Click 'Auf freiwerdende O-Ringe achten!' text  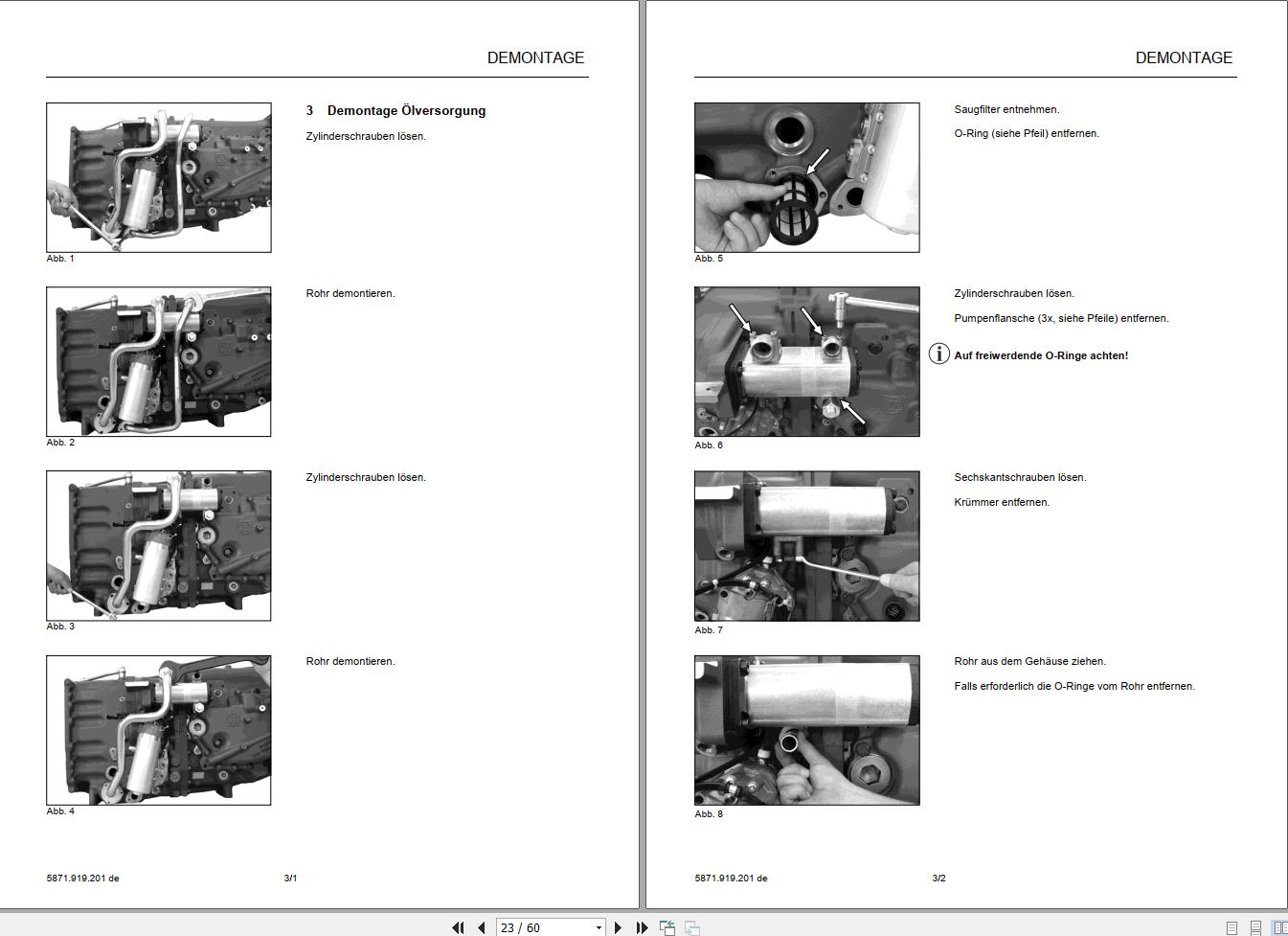[1041, 355]
